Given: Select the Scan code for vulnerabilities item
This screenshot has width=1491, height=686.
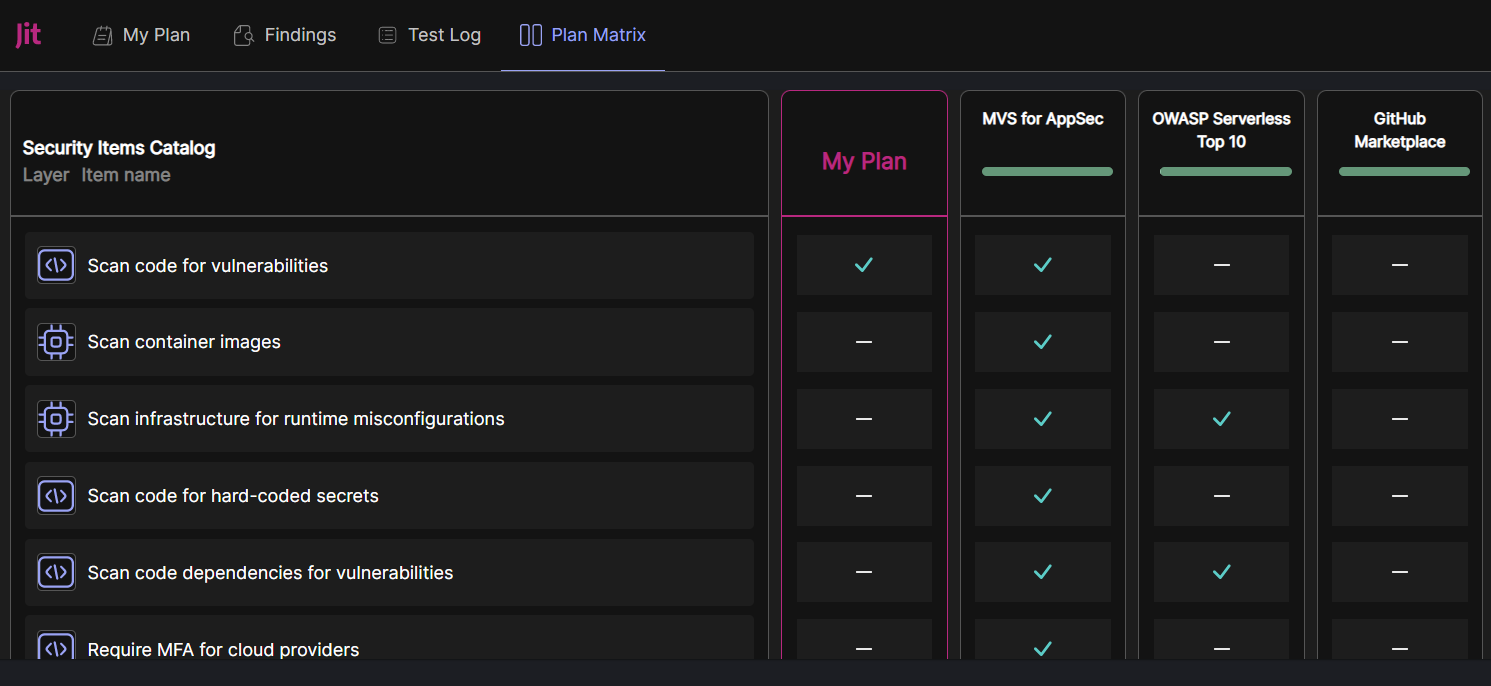Looking at the screenshot, I should [389, 266].
